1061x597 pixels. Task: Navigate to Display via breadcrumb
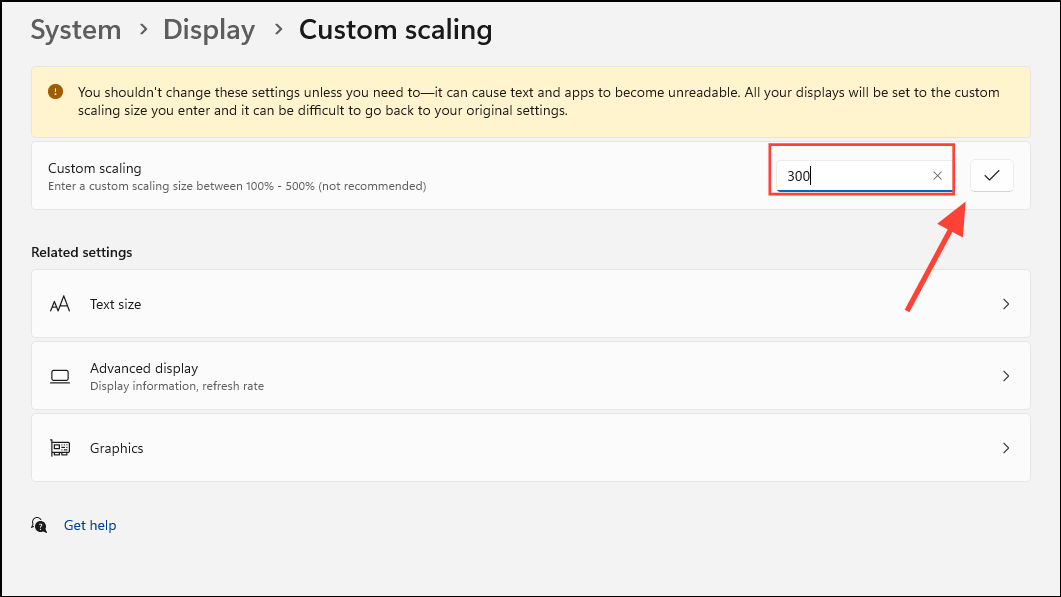(x=208, y=30)
